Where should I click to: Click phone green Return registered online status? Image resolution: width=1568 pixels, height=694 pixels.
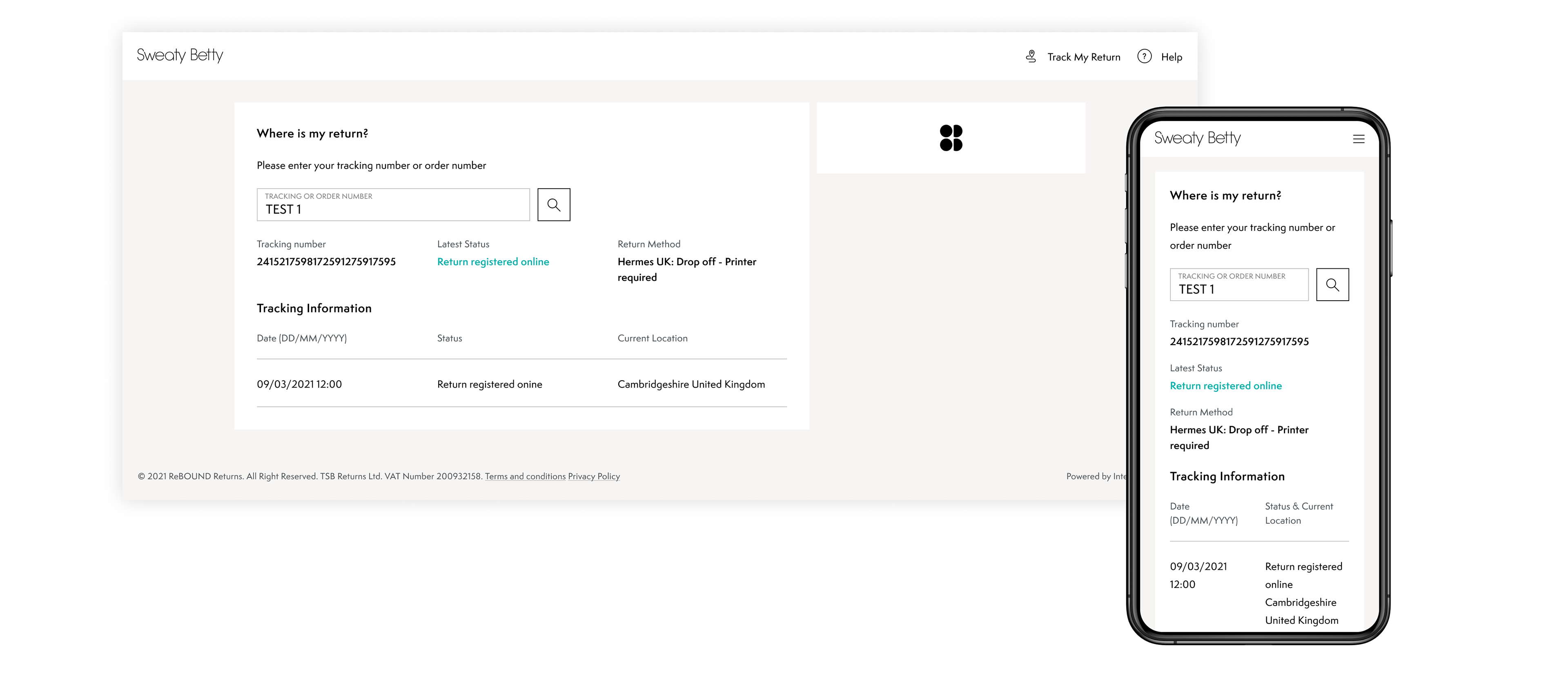1226,386
